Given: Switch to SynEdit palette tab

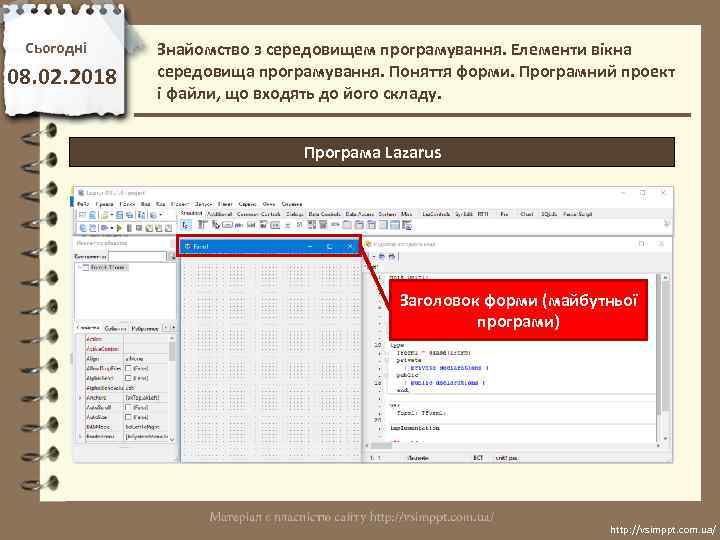Looking at the screenshot, I should point(464,214).
